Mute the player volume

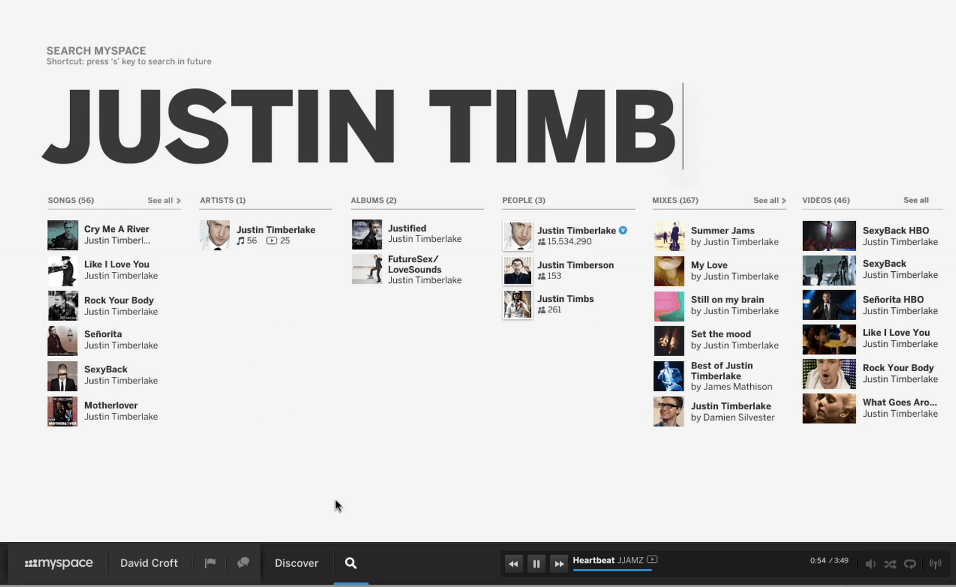coord(871,564)
